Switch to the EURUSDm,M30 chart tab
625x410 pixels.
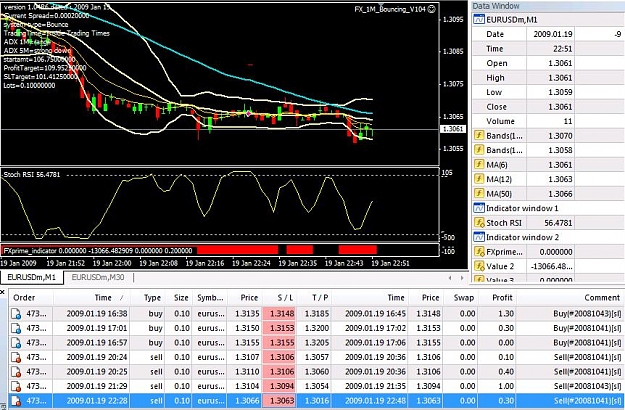[x=98, y=277]
